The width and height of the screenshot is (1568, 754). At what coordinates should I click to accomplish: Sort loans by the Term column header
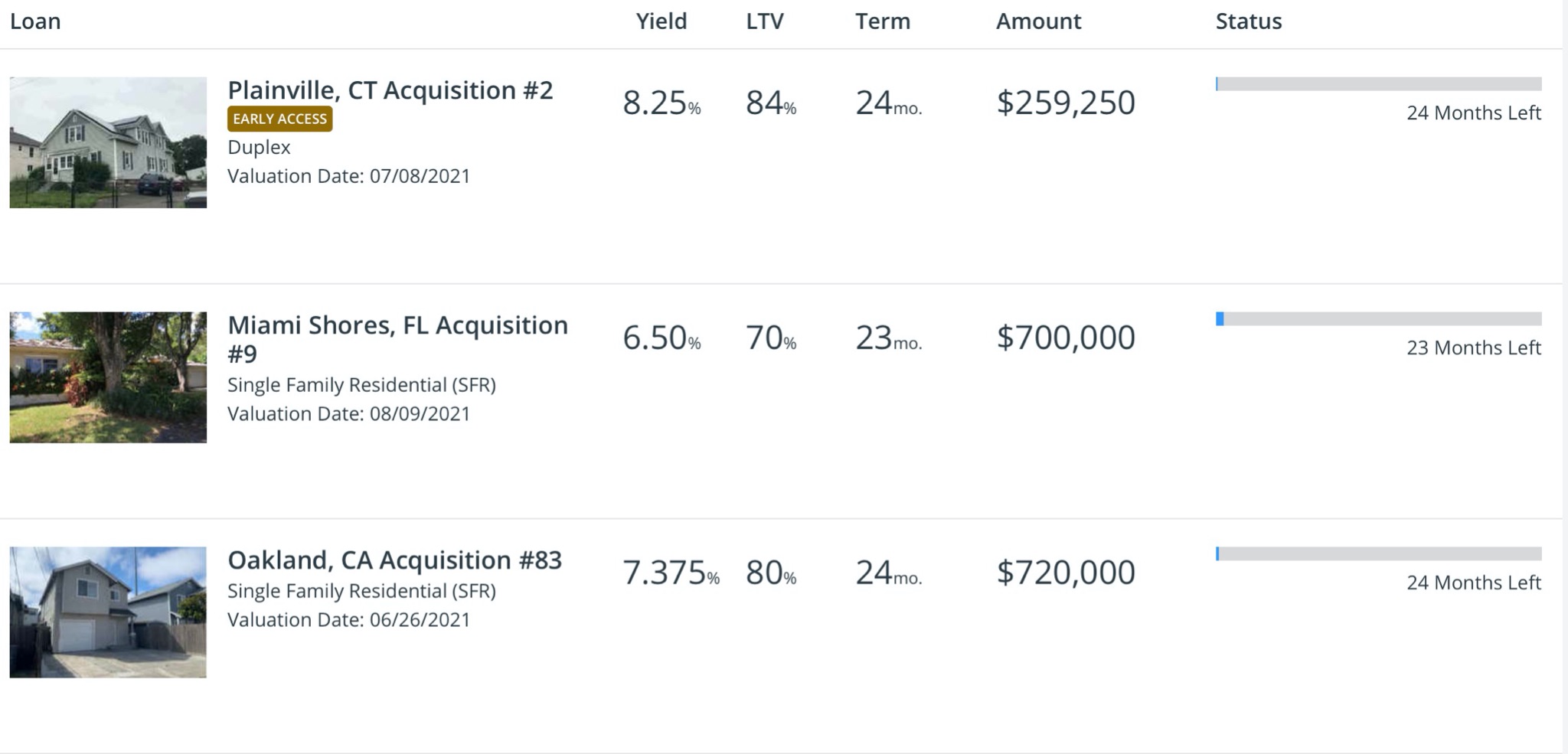click(882, 21)
